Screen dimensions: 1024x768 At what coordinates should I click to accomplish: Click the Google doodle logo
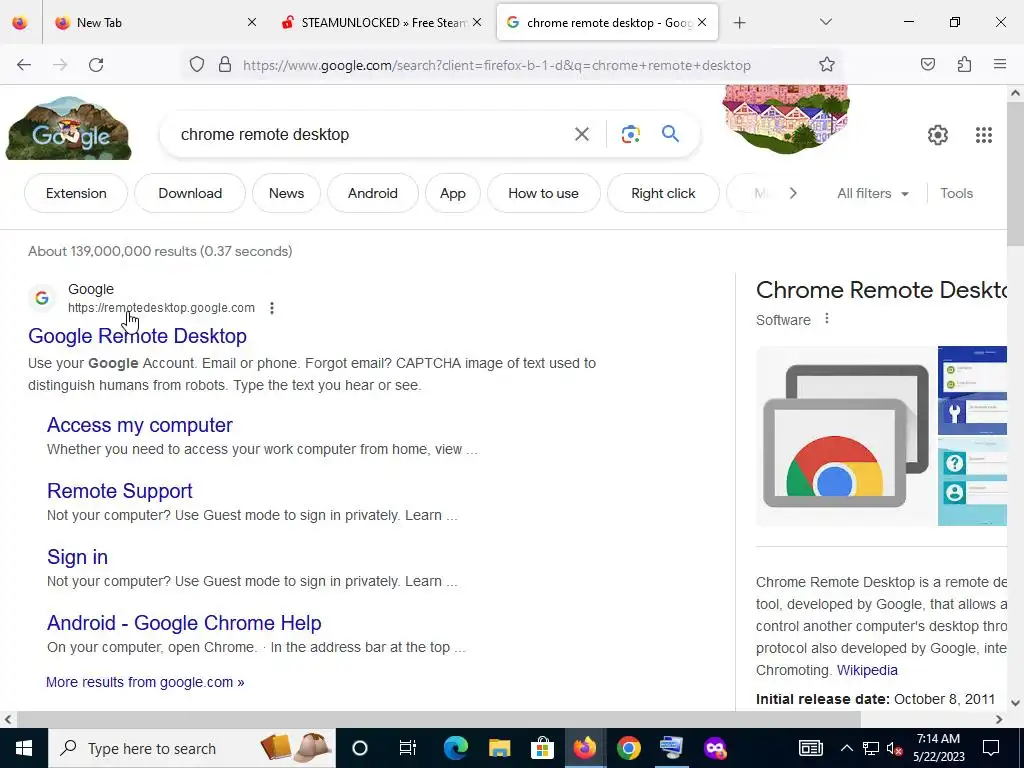[x=69, y=129]
